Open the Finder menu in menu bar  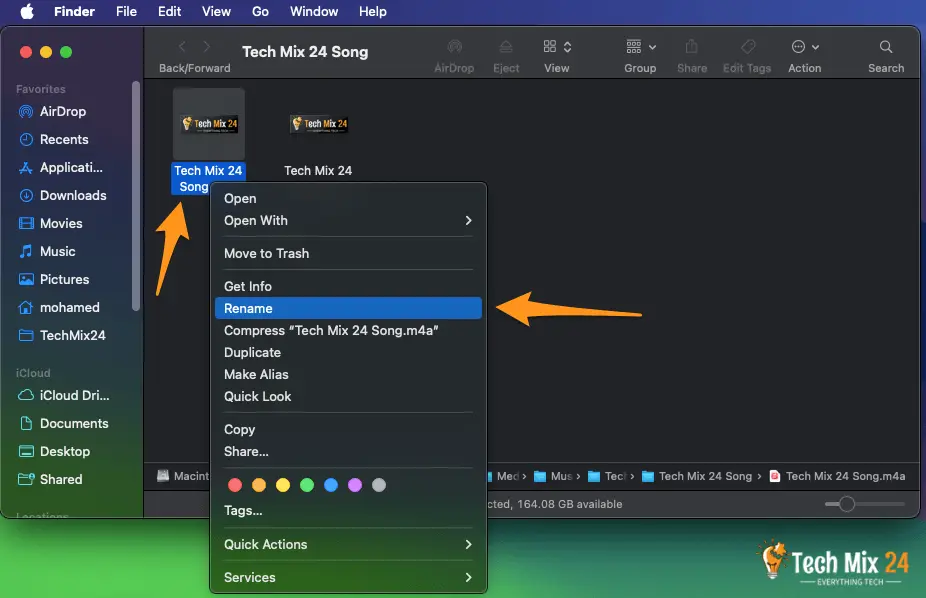(x=74, y=11)
